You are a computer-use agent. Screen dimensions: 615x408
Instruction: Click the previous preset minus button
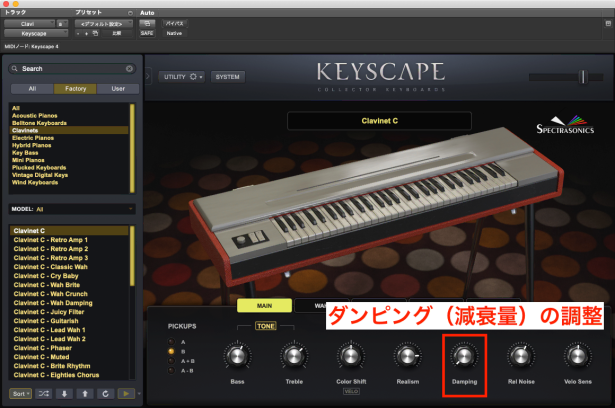point(78,33)
